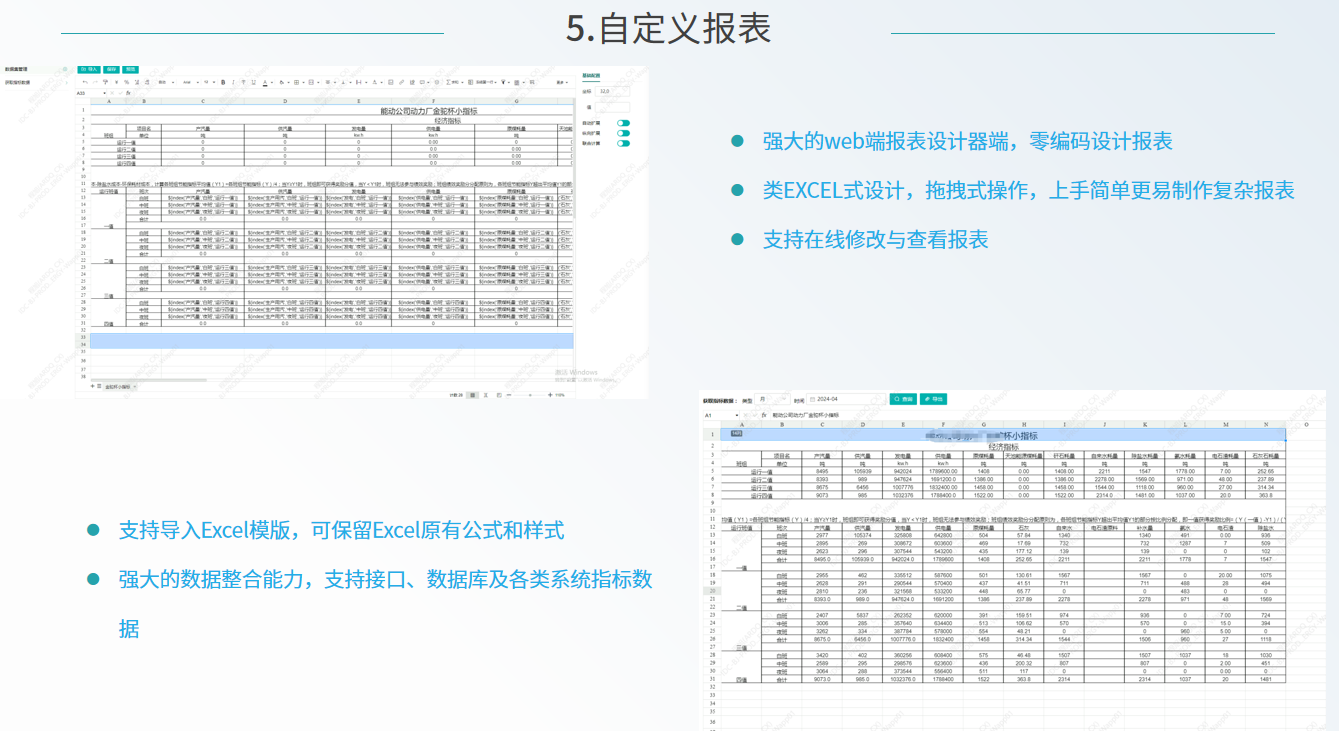The height and width of the screenshot is (731, 1339).
Task: Open the 类型 月 dropdown
Action: 772,399
